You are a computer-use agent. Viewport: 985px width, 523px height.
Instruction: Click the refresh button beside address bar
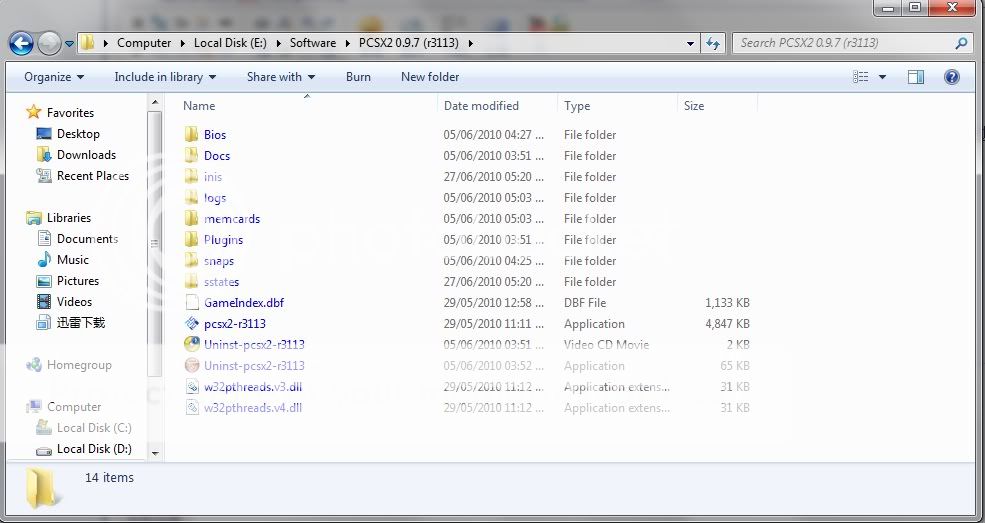pos(713,43)
